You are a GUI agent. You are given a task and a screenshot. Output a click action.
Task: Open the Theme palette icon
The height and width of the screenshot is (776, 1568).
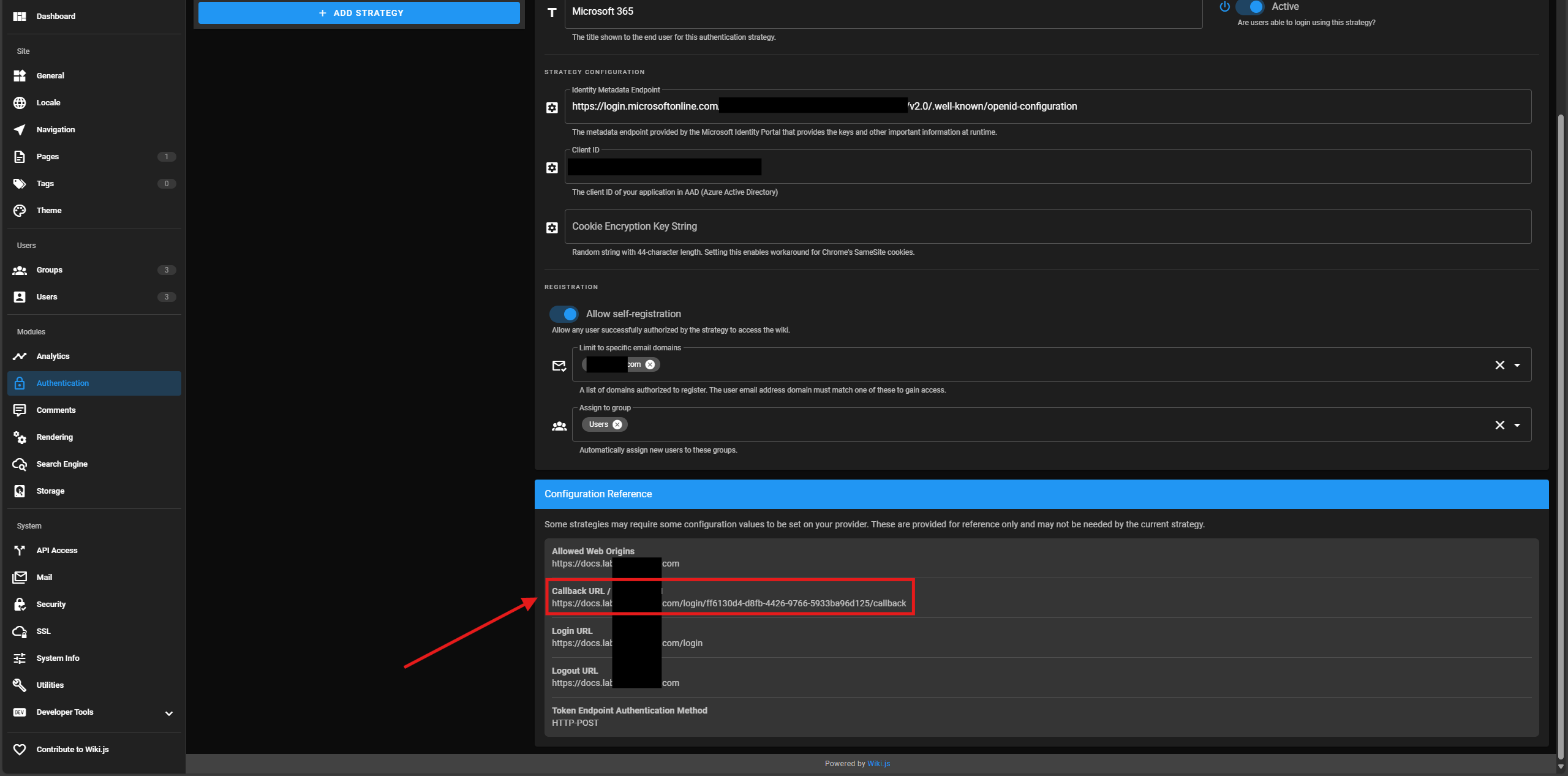(20, 211)
